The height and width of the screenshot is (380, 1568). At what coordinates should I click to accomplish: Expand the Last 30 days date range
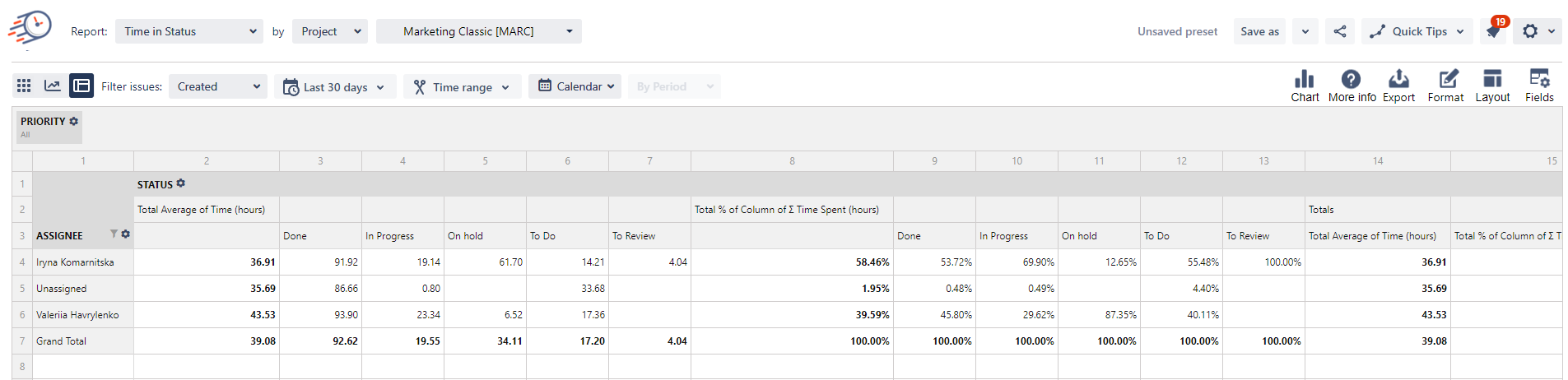(334, 87)
